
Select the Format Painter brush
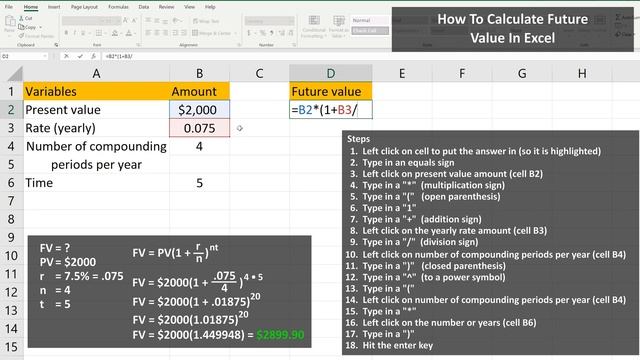[x=21, y=36]
